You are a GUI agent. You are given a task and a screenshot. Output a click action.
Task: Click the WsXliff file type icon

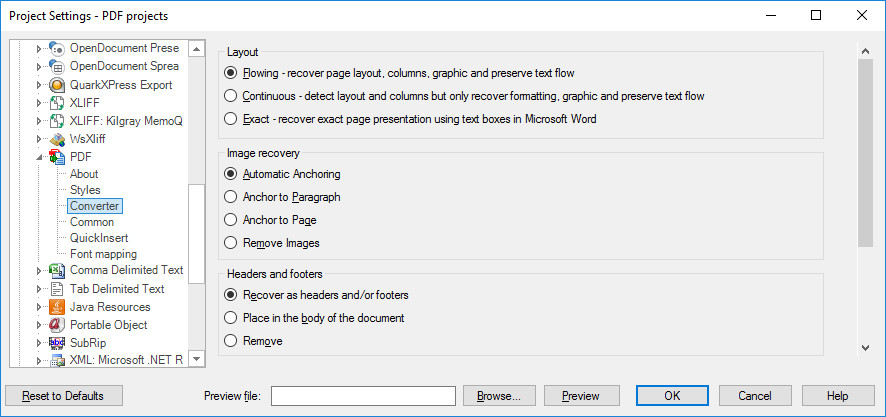click(x=57, y=139)
